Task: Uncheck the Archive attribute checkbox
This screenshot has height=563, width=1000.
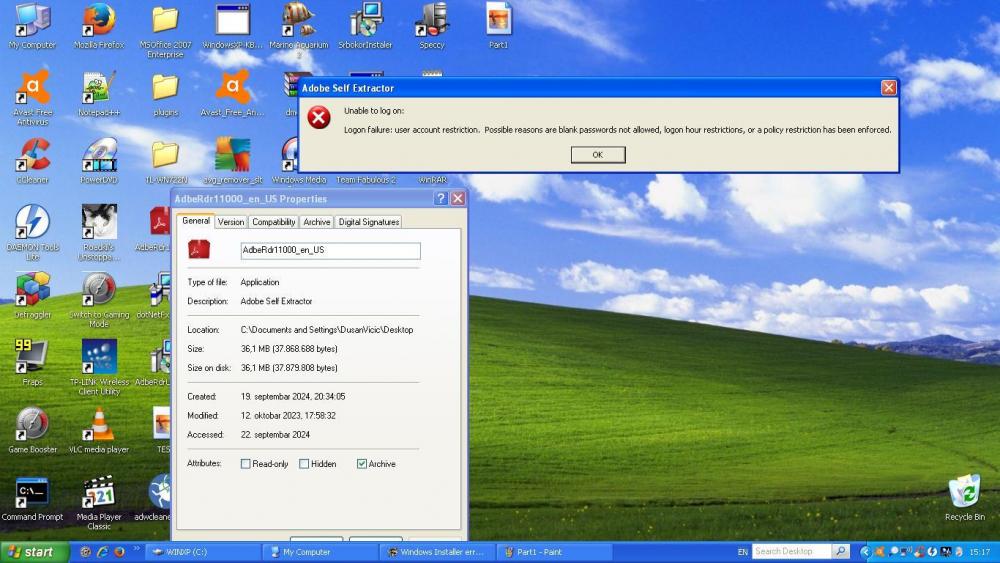Action: 362,464
